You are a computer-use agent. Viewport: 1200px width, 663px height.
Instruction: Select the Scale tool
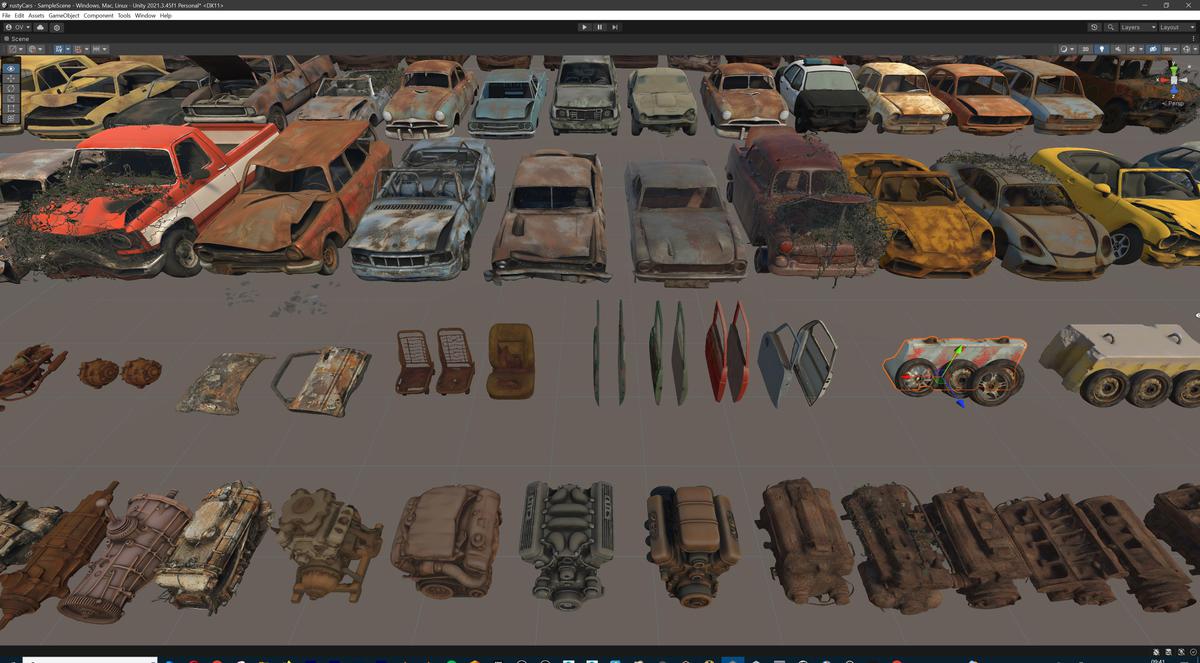(10, 98)
